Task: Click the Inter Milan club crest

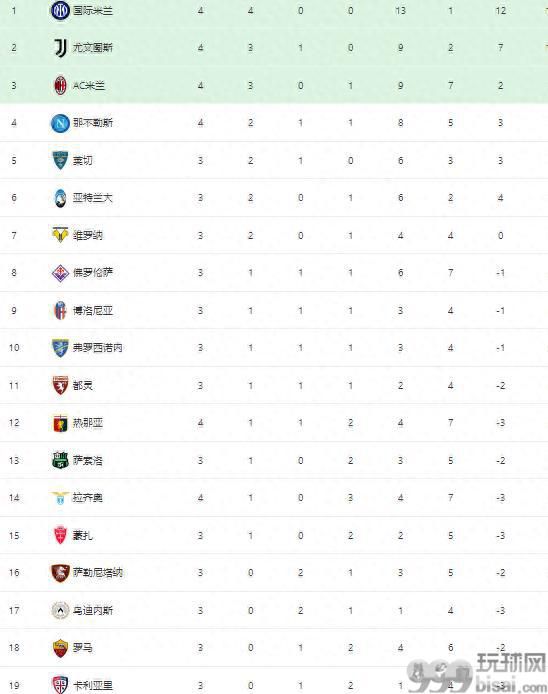Action: [60, 10]
